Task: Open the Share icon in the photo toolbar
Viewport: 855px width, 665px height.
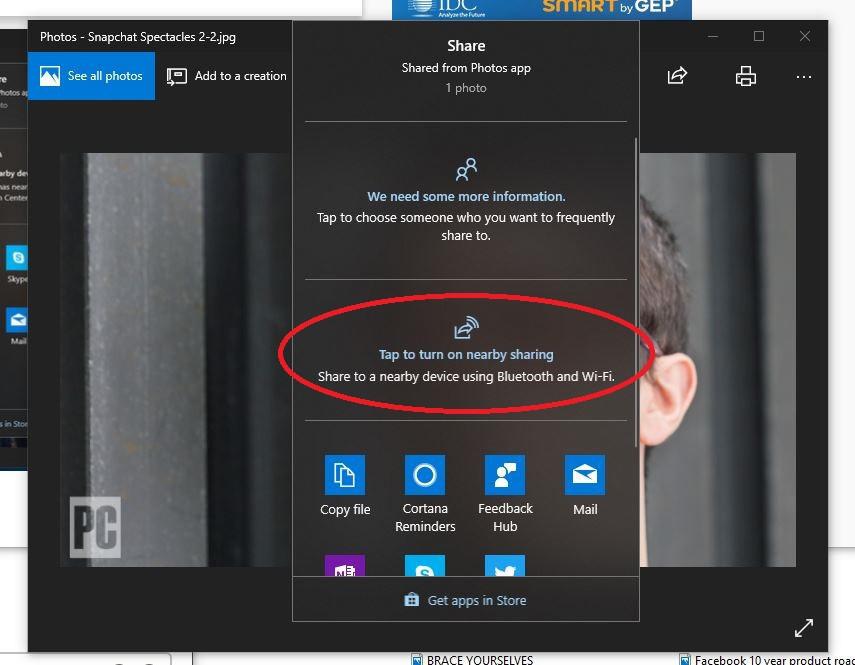Action: 677,76
